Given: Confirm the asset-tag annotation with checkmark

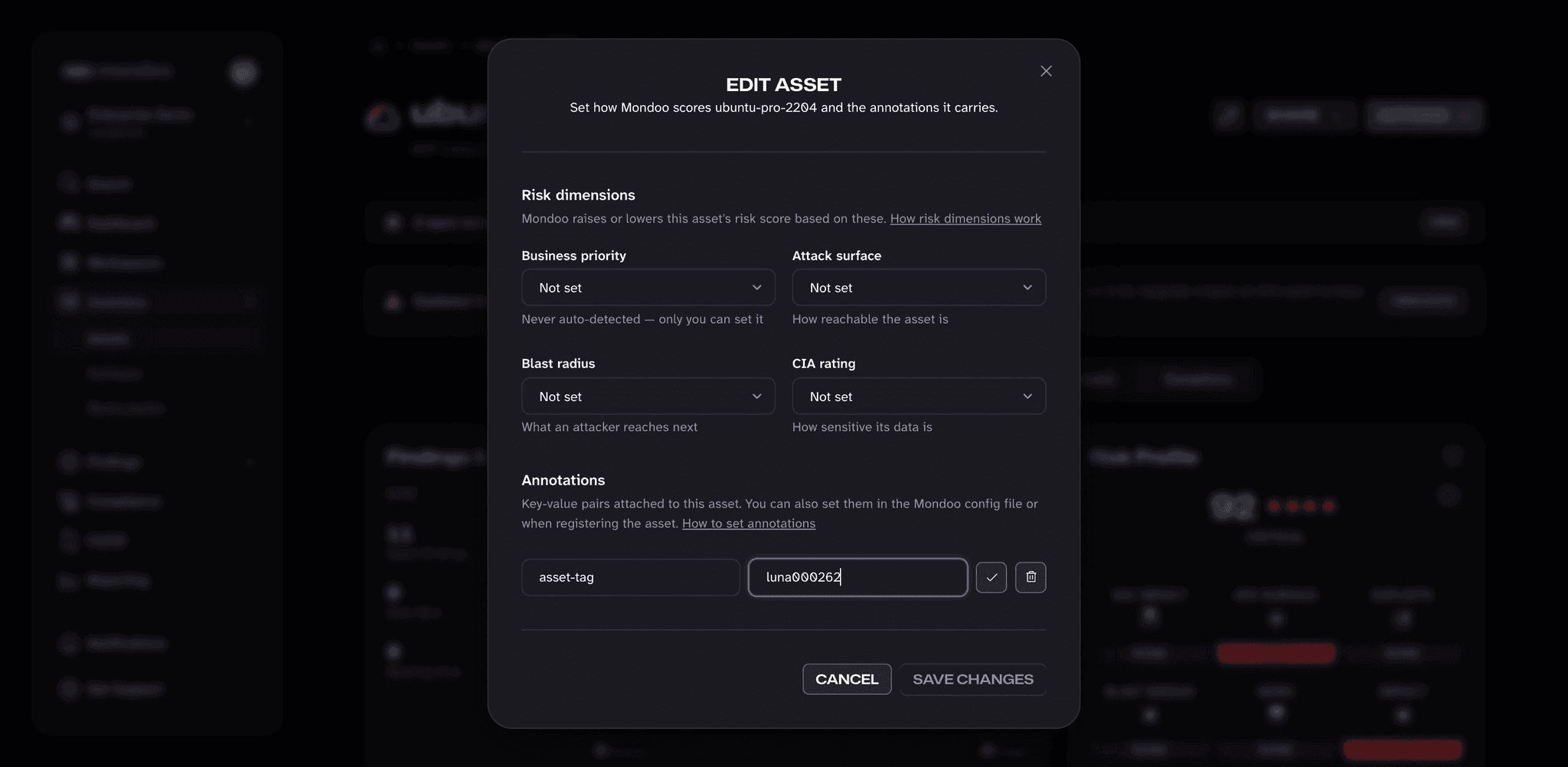Looking at the screenshot, I should (991, 577).
